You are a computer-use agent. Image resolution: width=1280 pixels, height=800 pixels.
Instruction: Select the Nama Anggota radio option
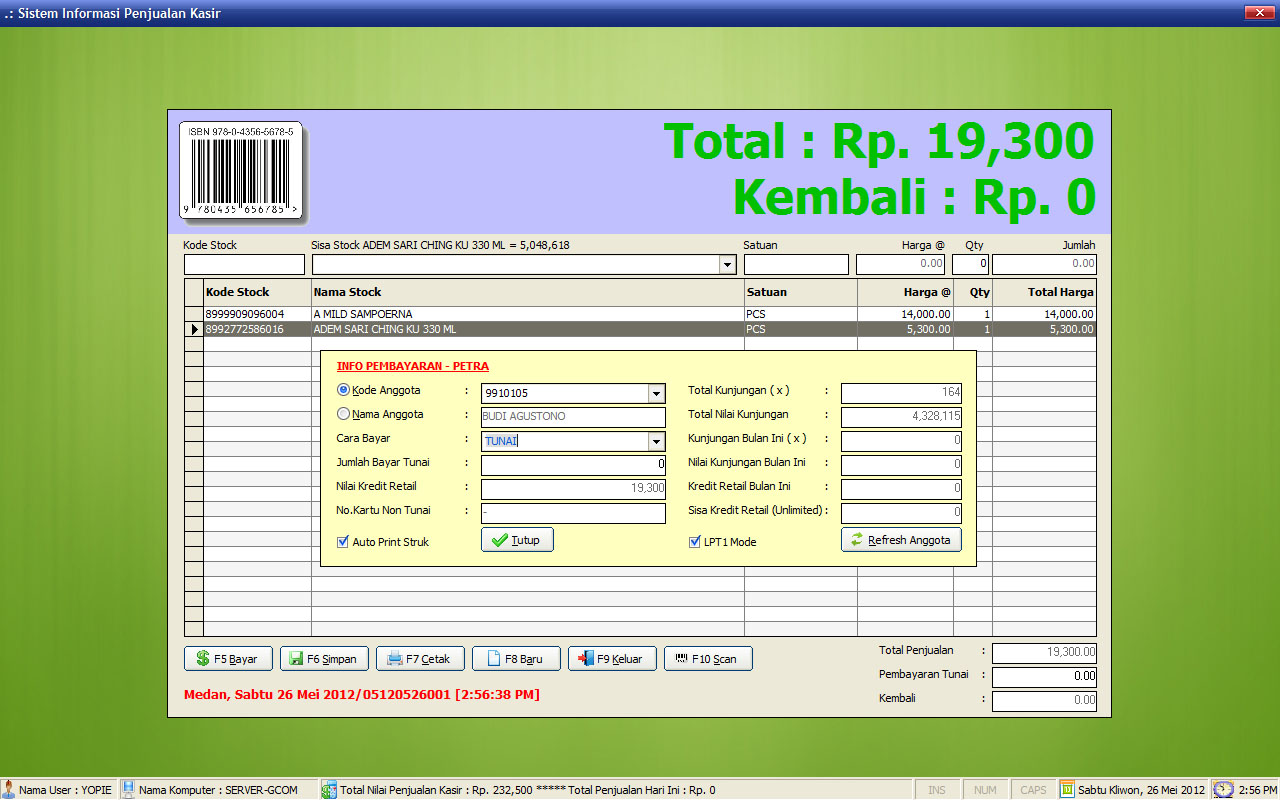pos(344,414)
